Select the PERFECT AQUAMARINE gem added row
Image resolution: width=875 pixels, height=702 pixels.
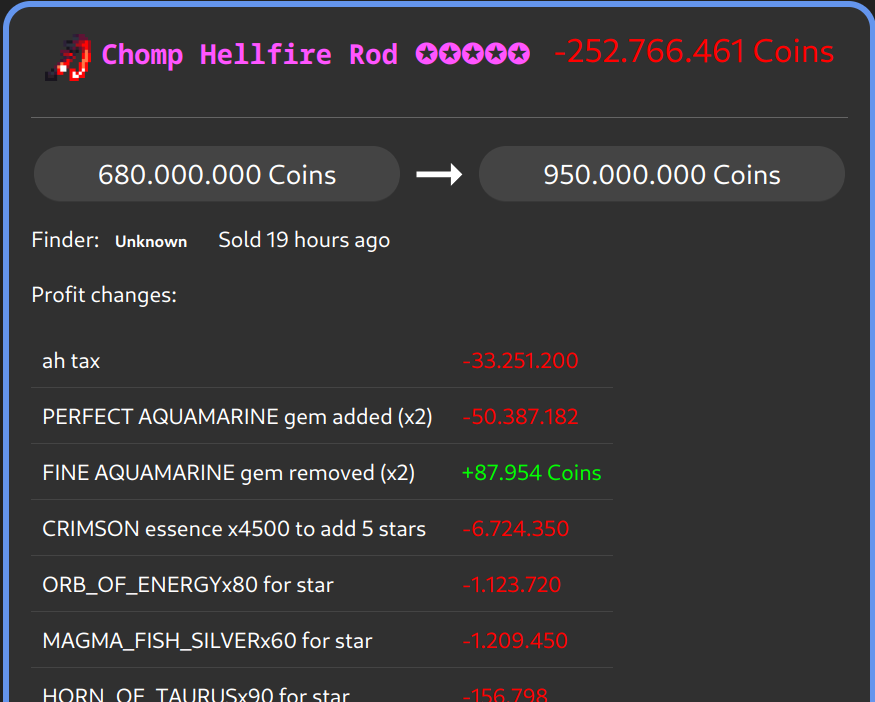point(237,417)
